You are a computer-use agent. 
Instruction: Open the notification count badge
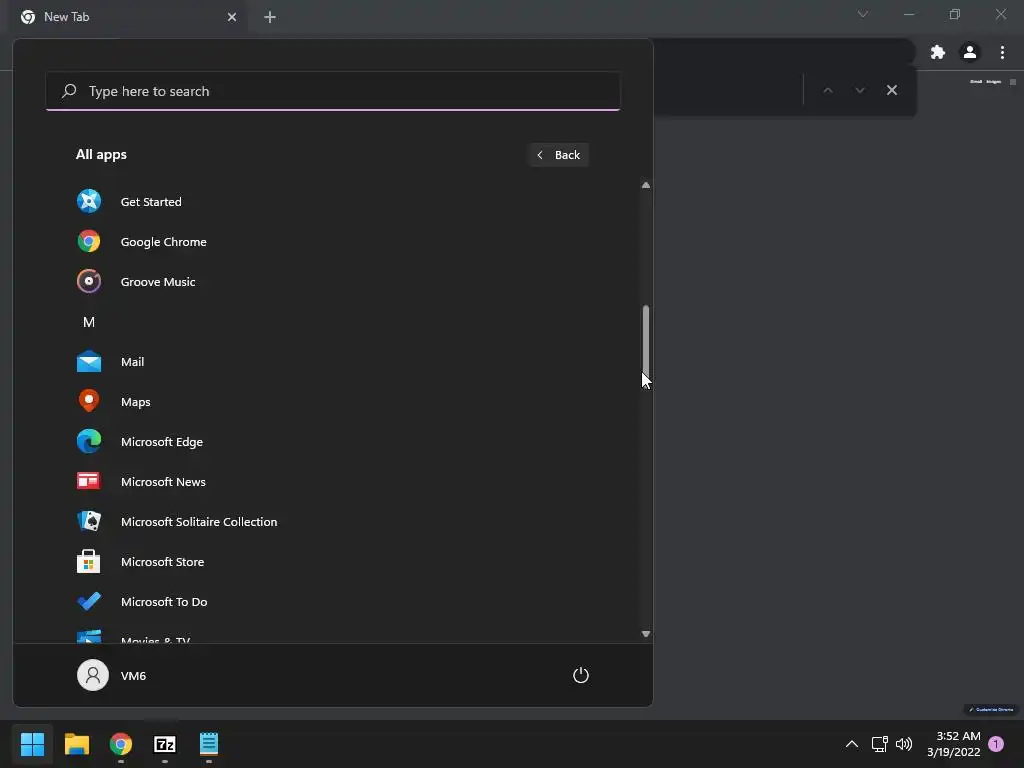tap(996, 744)
